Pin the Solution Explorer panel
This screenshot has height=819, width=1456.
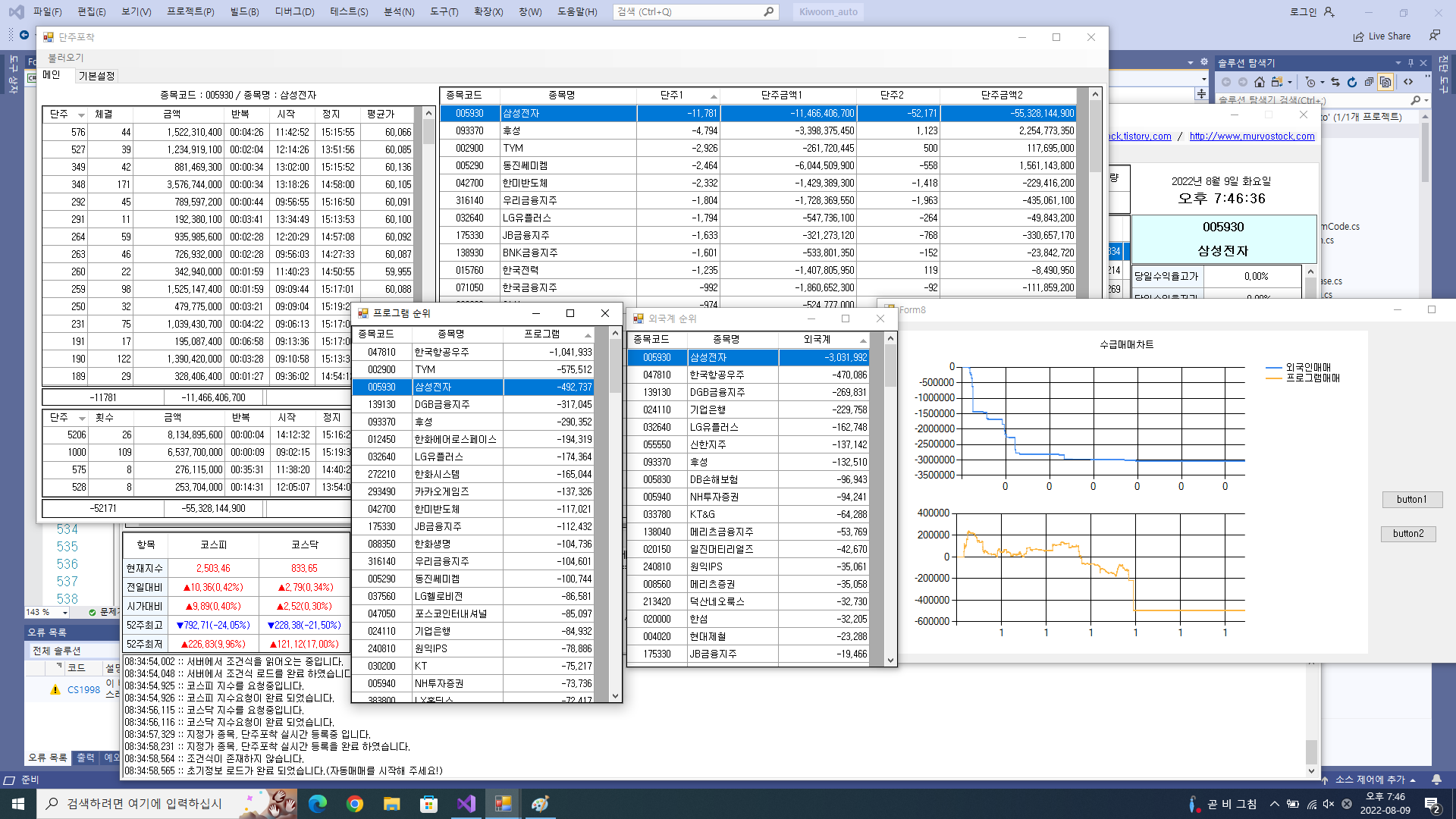point(1410,63)
